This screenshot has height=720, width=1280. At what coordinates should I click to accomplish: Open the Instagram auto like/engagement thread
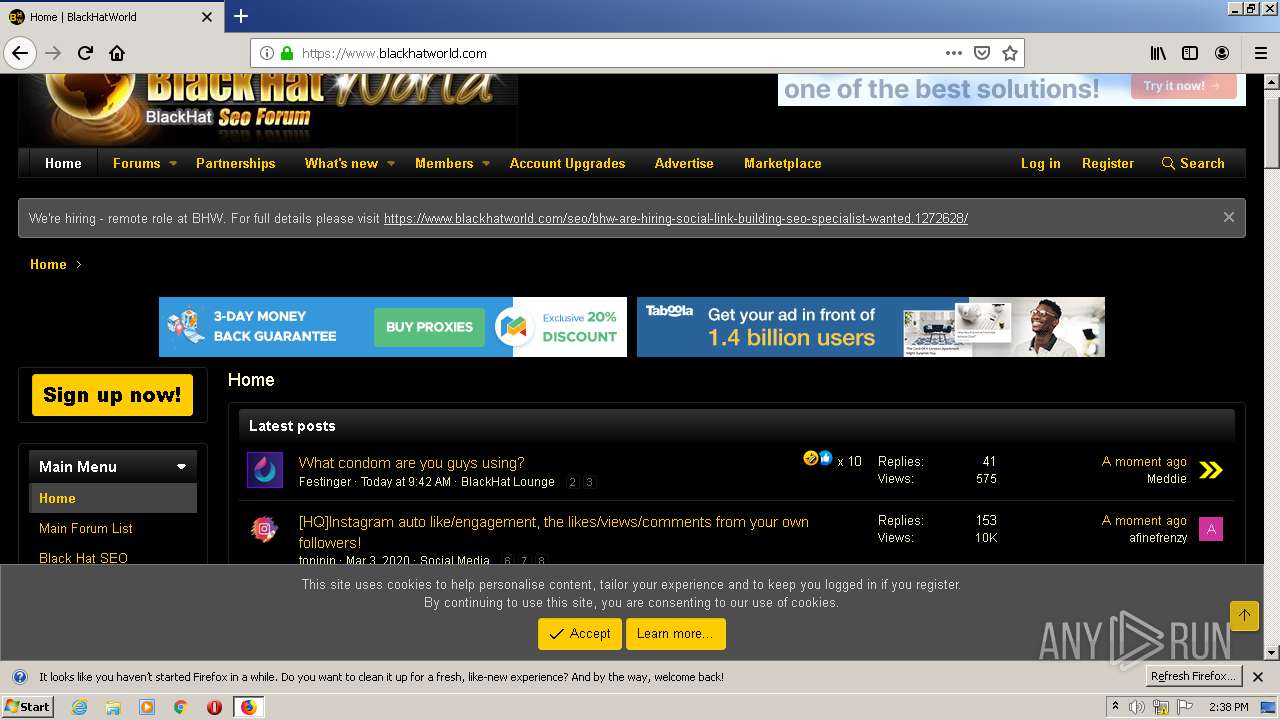pos(554,532)
